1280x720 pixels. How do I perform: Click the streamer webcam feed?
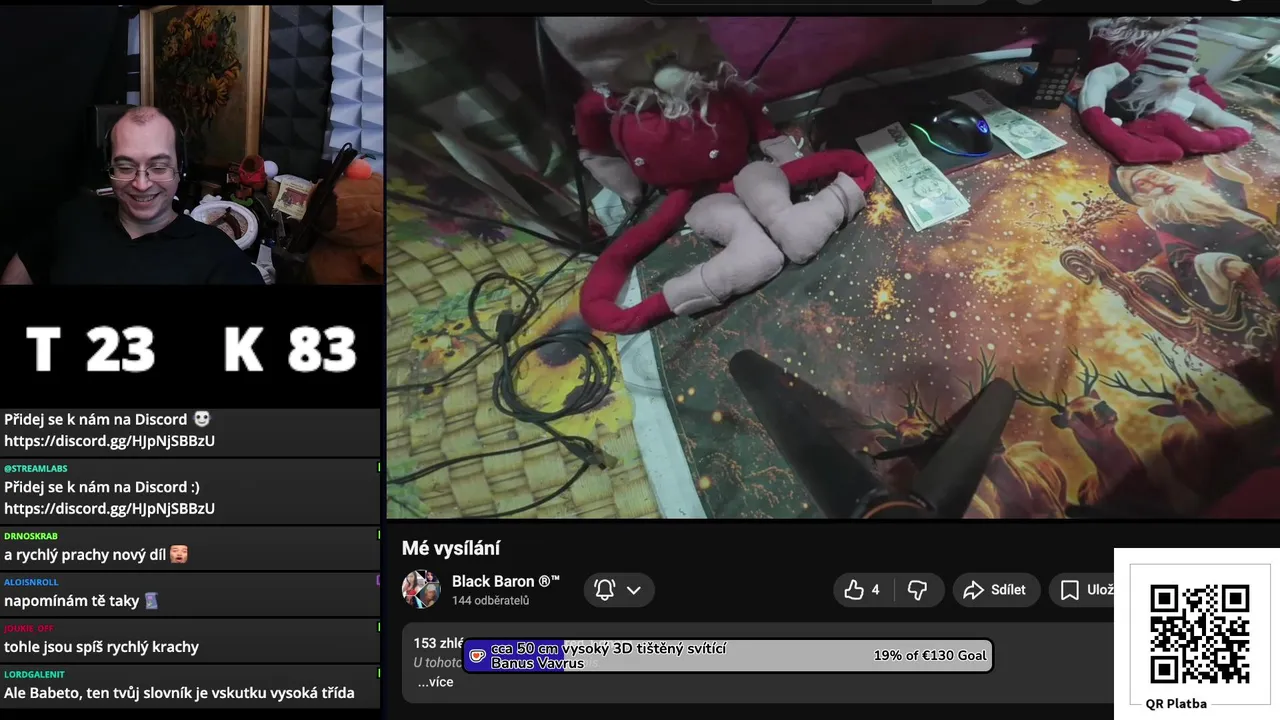coord(191,145)
